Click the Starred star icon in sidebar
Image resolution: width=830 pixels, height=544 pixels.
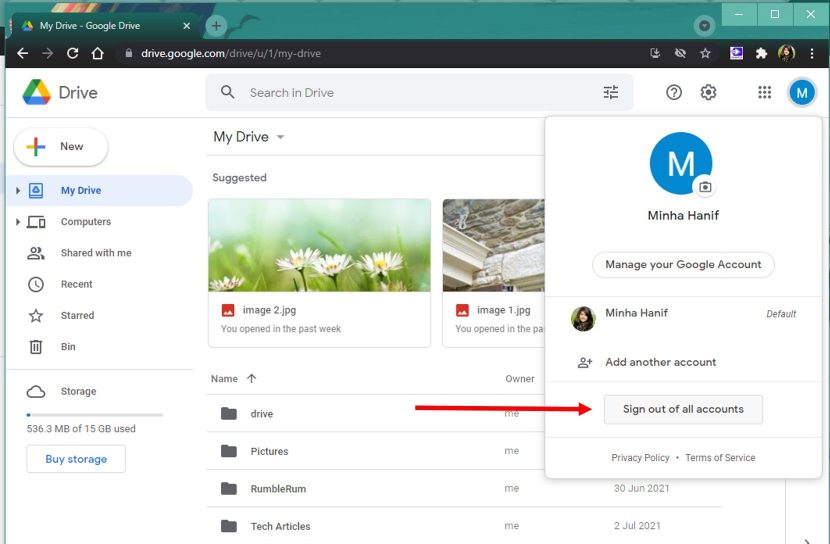point(35,315)
